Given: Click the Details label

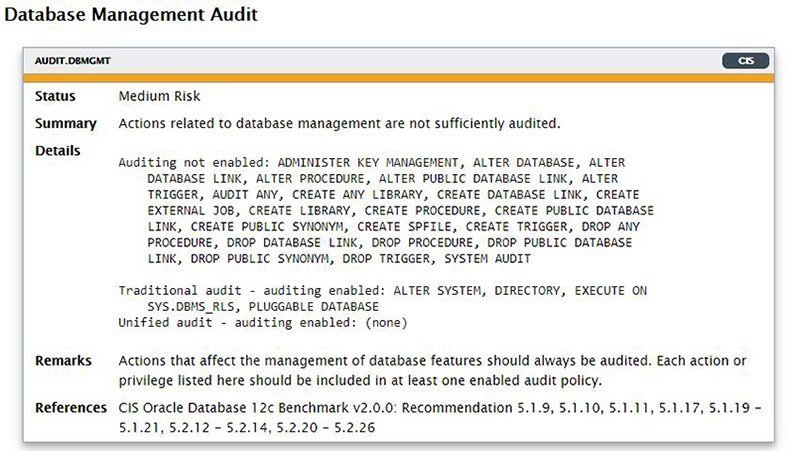Looking at the screenshot, I should coord(57,151).
